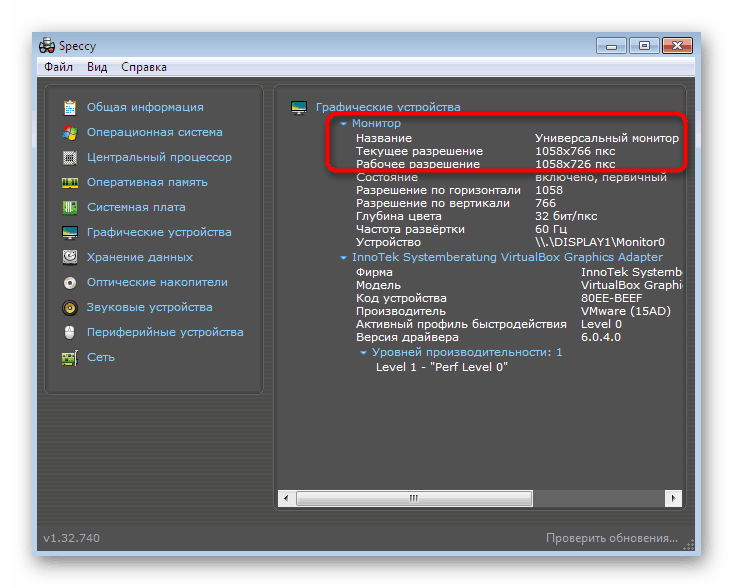Collapse the Монитор section arrow
Image resolution: width=733 pixels, height=588 pixels.
click(344, 124)
